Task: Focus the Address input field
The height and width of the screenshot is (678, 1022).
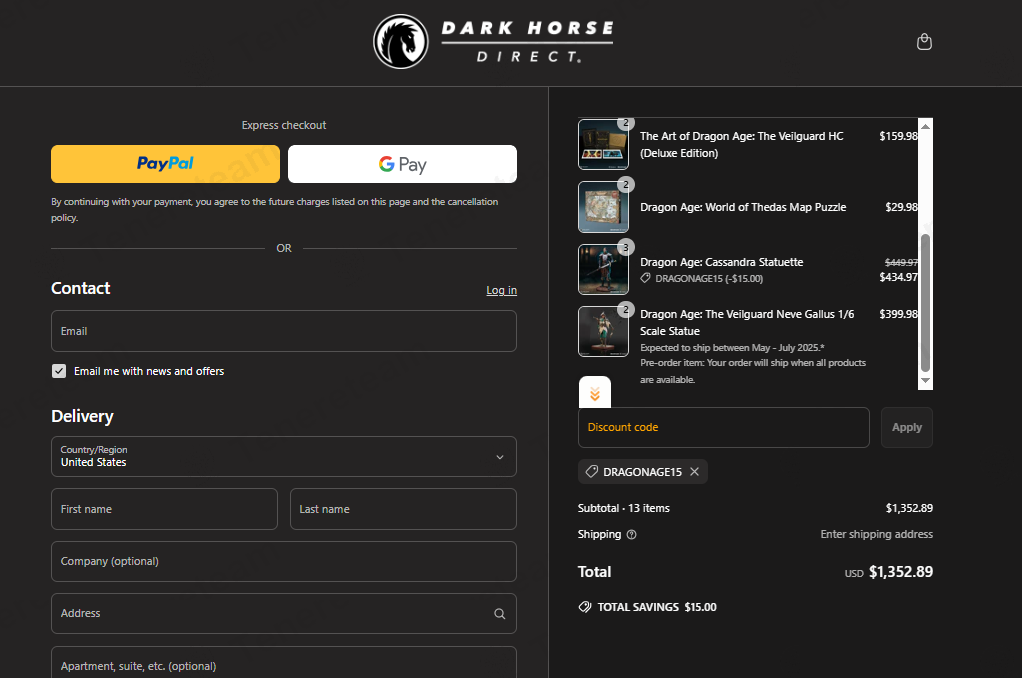Action: (x=284, y=613)
